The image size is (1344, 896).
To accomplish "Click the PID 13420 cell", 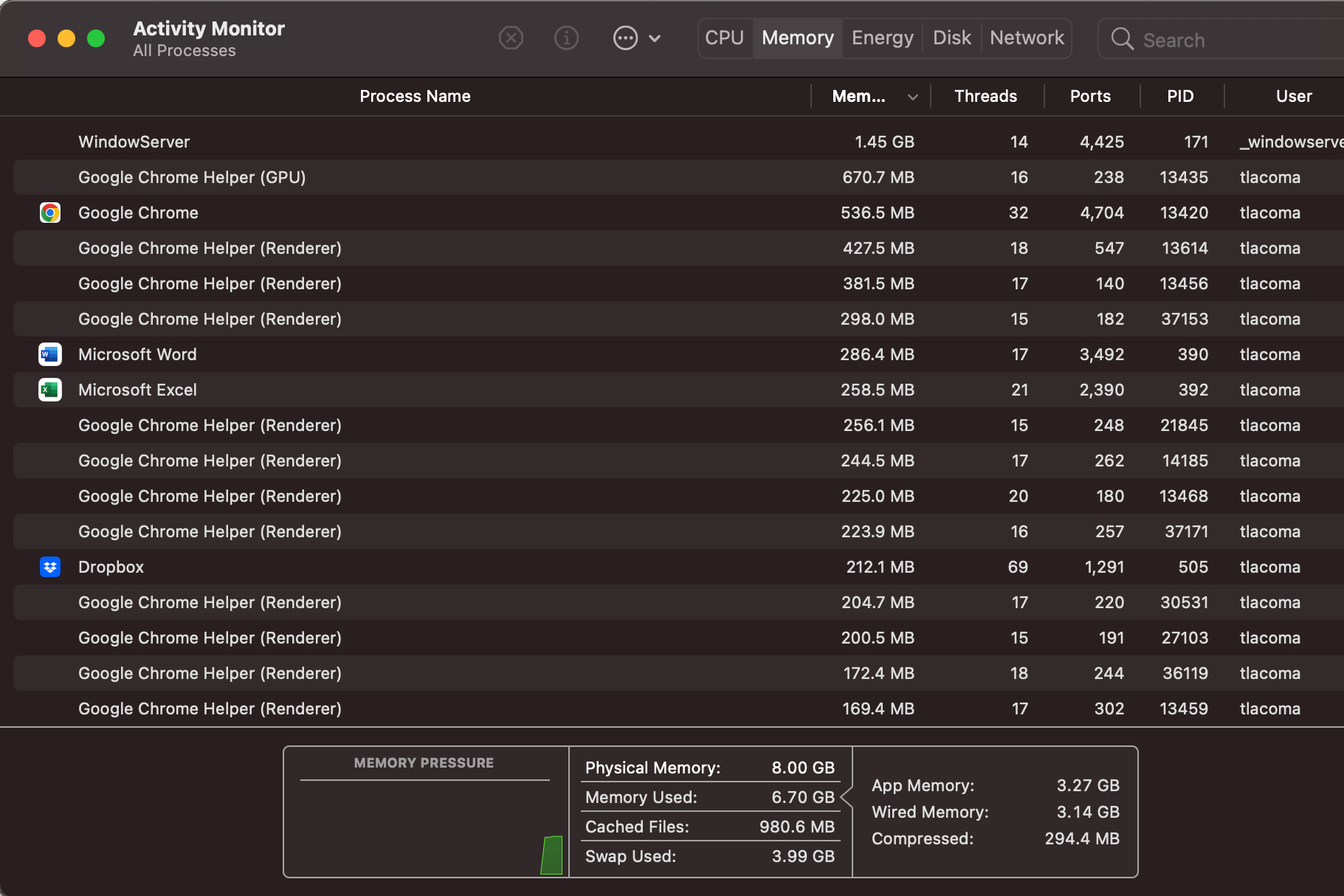I will (1184, 213).
